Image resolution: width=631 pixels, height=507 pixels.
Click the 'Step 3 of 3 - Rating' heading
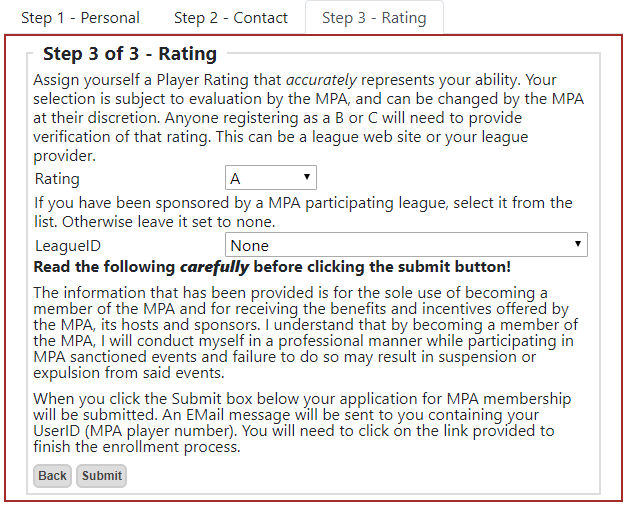[129, 54]
